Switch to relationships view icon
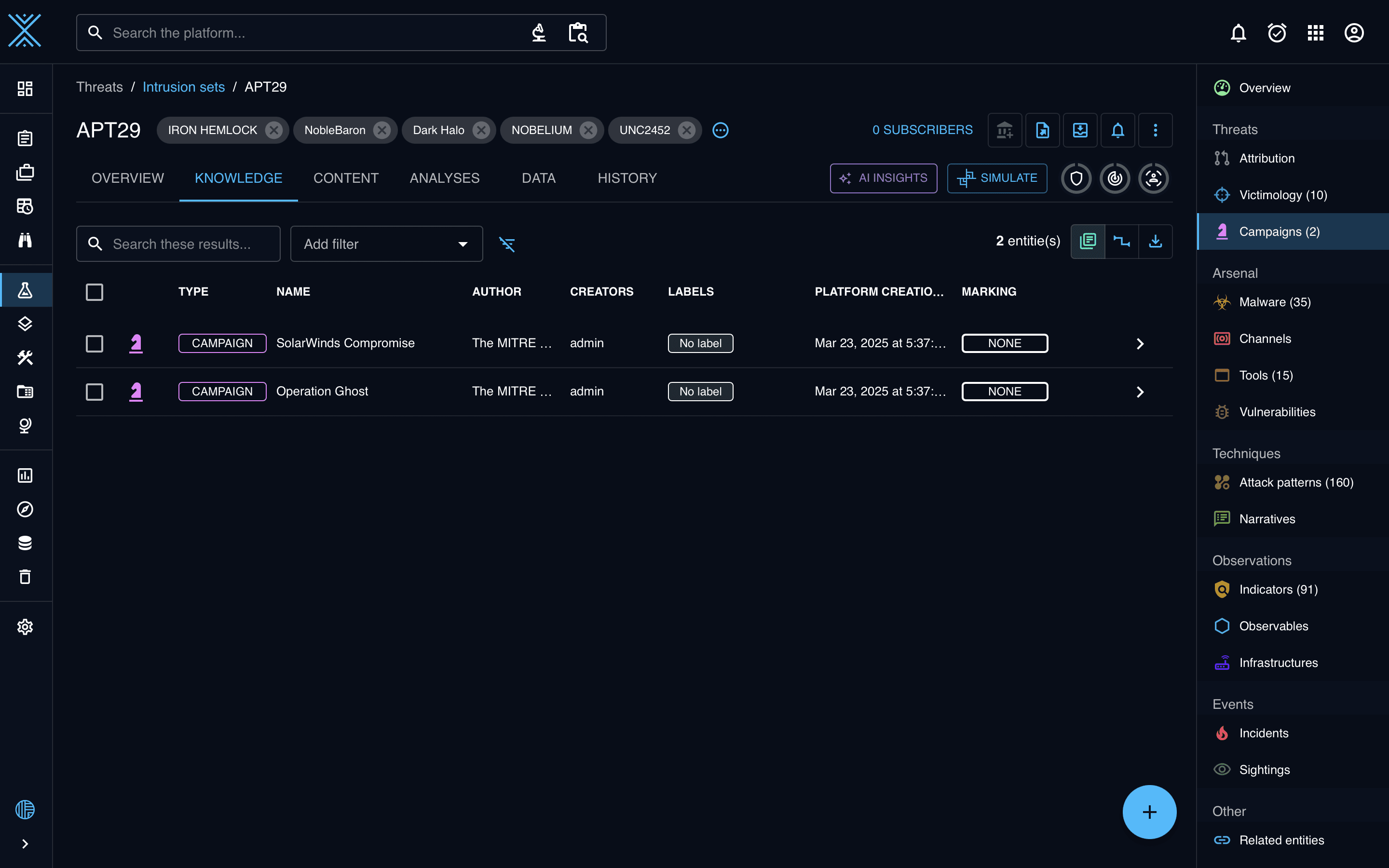Viewport: 1389px width, 868px height. [x=1121, y=241]
